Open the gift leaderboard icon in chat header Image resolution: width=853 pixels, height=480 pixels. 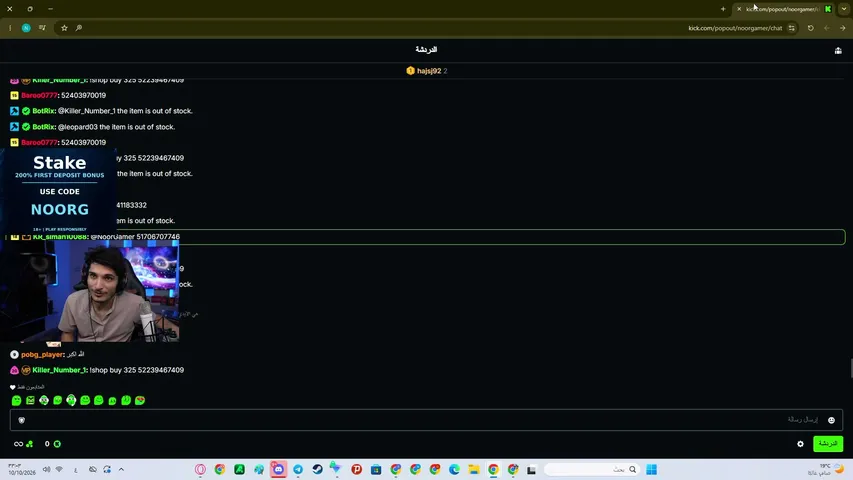(x=838, y=50)
